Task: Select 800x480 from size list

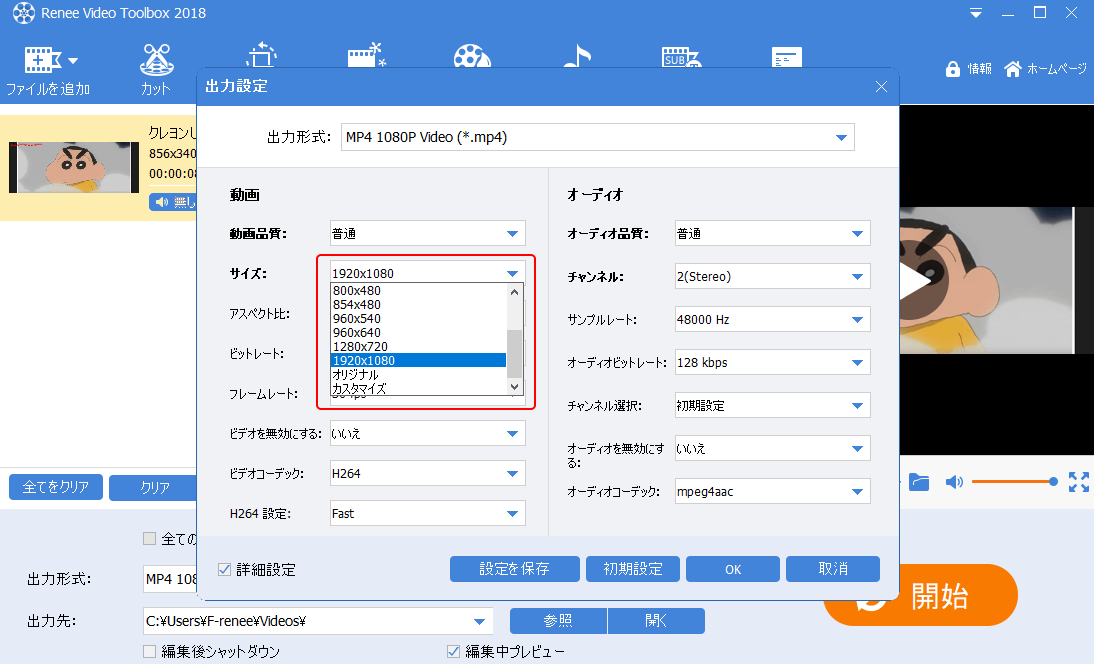Action: pos(419,291)
